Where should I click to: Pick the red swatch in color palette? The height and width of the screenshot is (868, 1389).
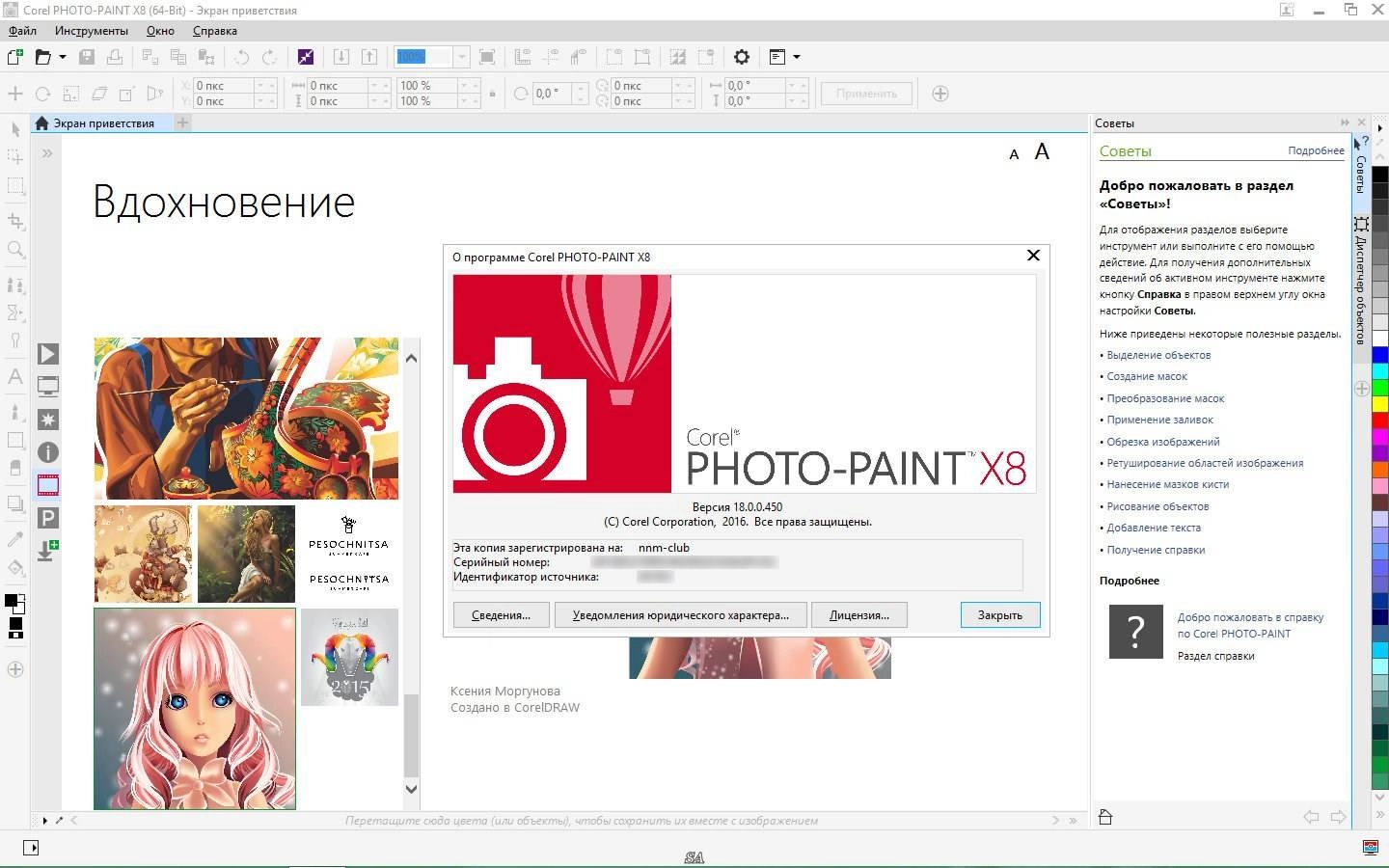1380,420
